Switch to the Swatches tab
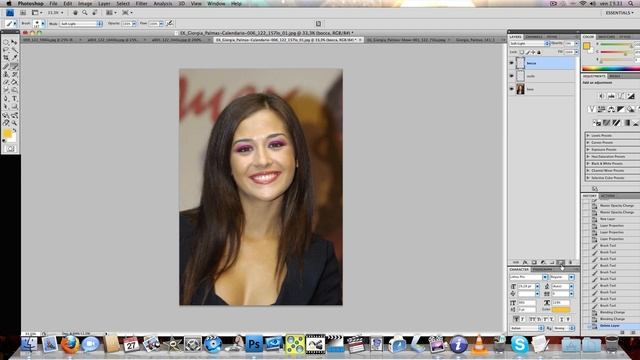640x360 pixels. pos(607,37)
